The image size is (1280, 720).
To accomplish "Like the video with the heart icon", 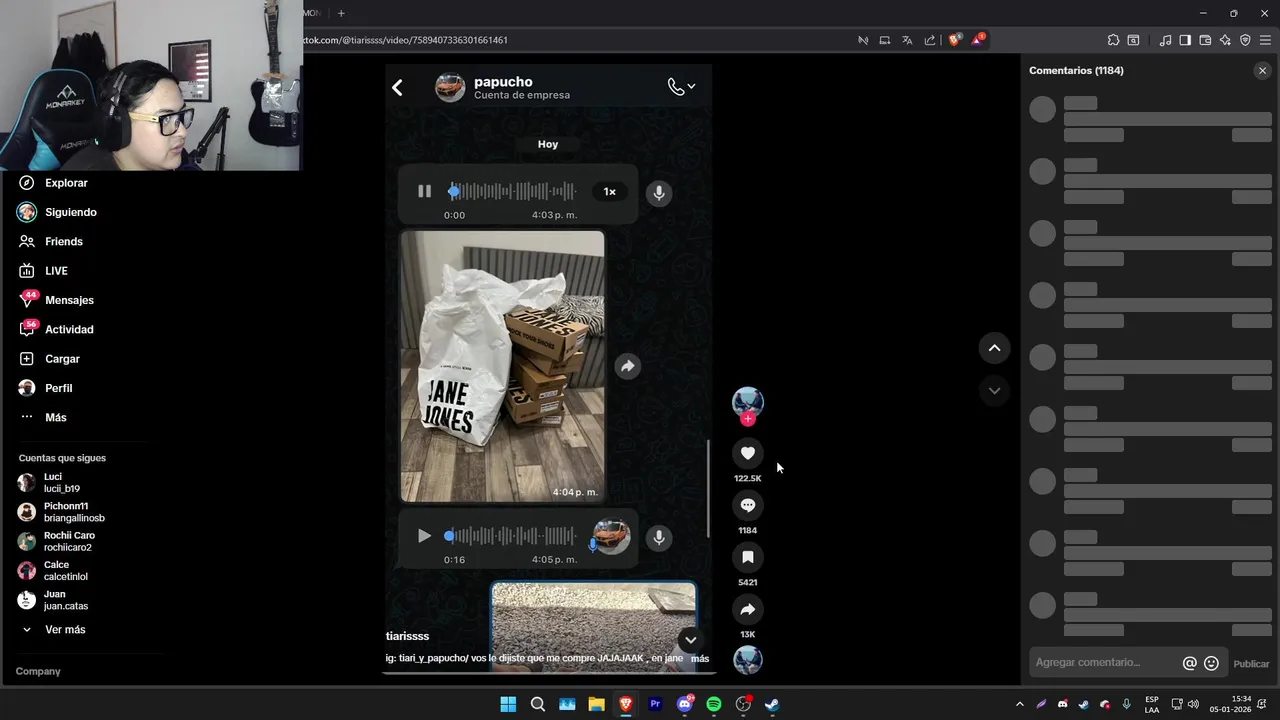I will pos(747,453).
